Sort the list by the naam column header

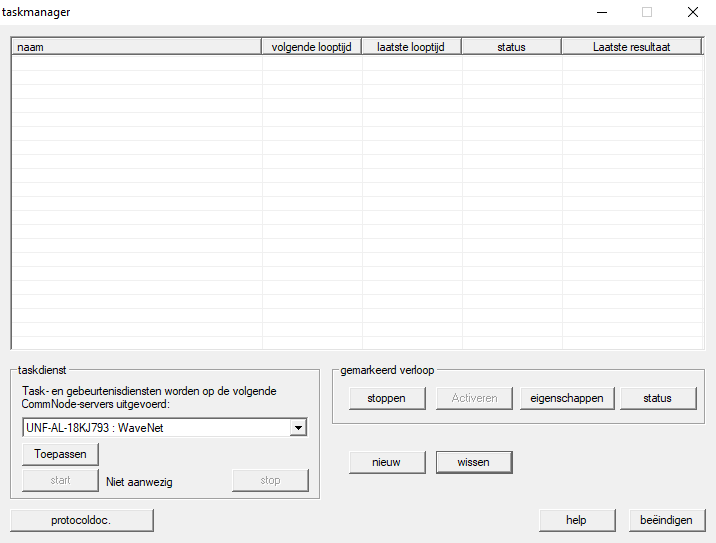click(136, 47)
